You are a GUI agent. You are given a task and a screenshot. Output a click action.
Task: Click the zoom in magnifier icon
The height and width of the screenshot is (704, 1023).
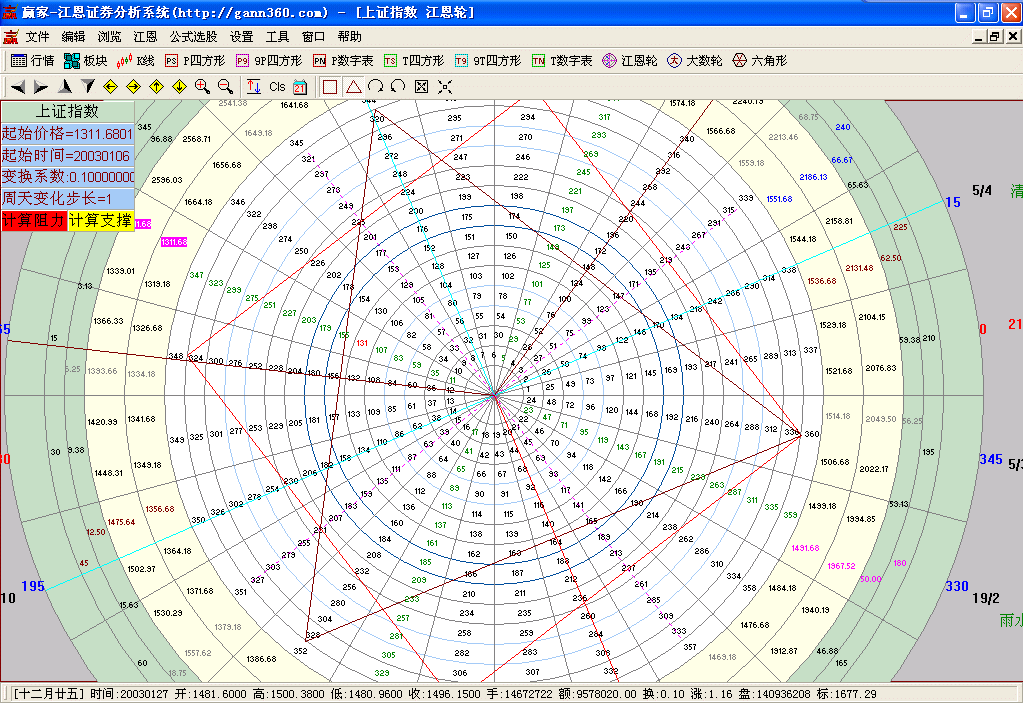[x=202, y=87]
